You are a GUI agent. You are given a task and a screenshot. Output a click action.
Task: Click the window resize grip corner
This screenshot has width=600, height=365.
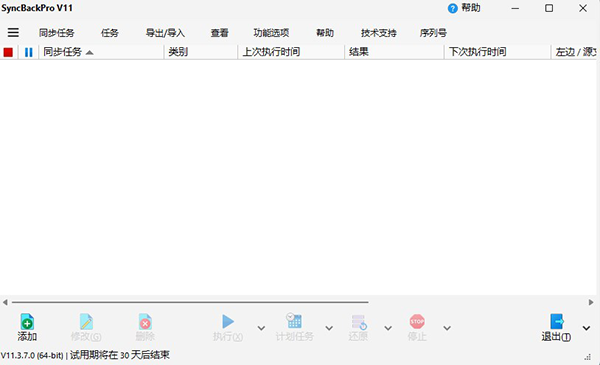(x=588, y=357)
